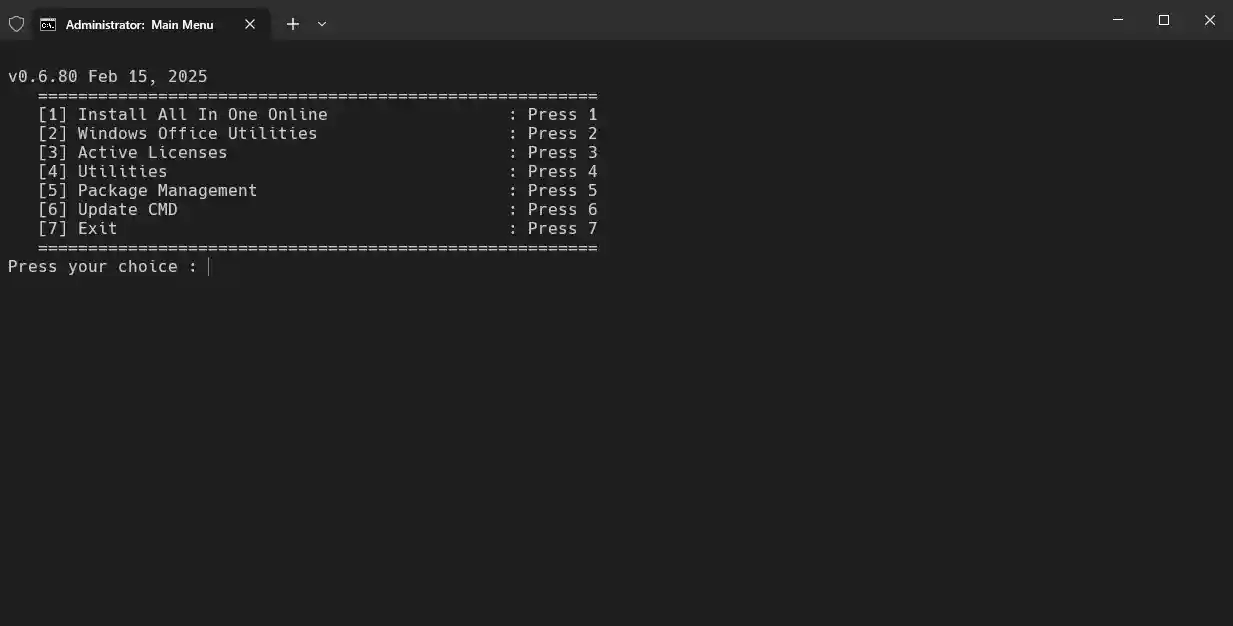Click the line reading Install All In One Online
The image size is (1233, 626).
[x=203, y=114]
